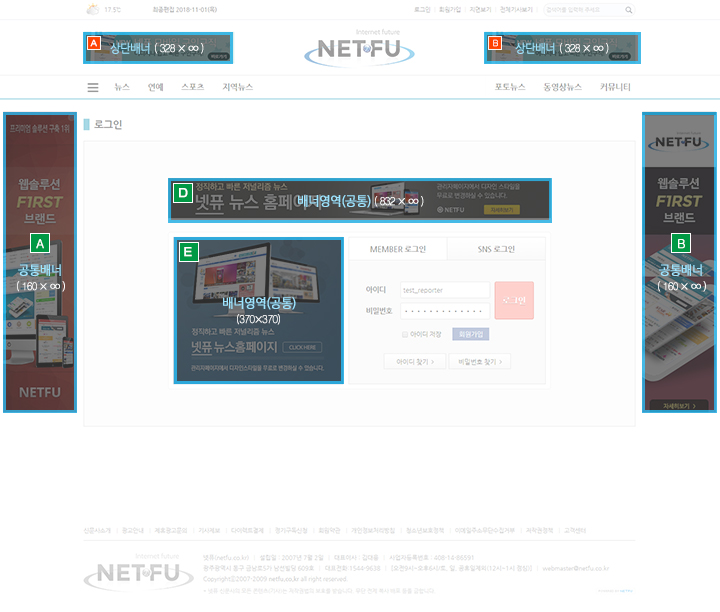Image resolution: width=720 pixels, height=612 pixels.
Task: Click the top banner marked B
Action: coord(562,48)
